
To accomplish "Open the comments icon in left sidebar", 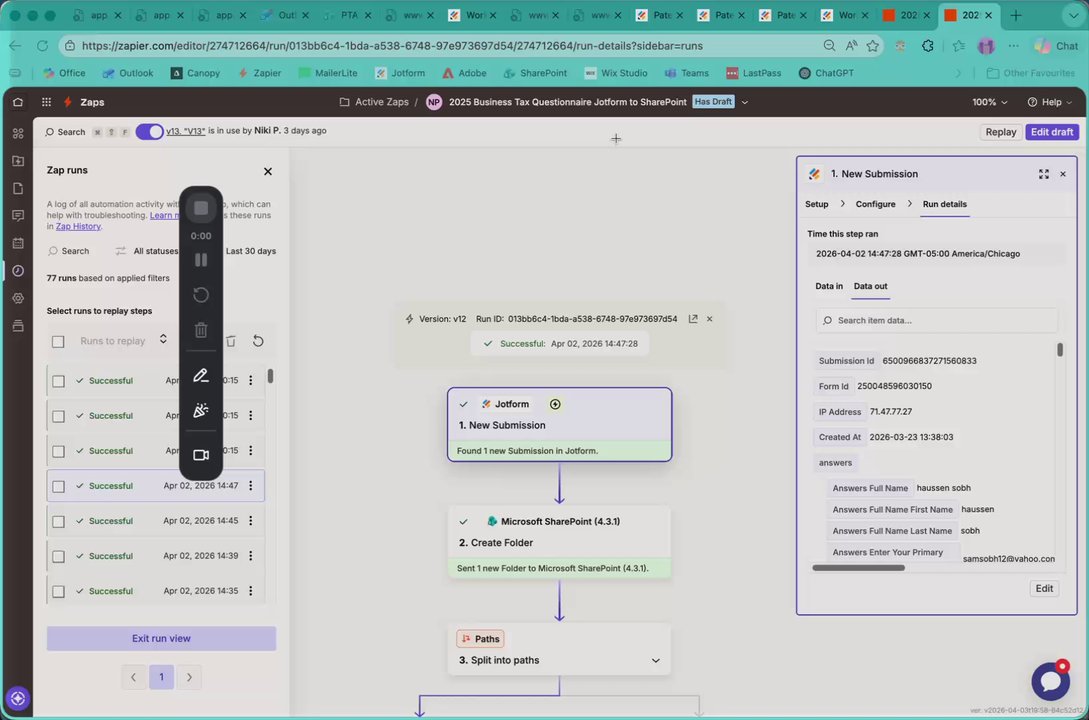I will tap(18, 216).
